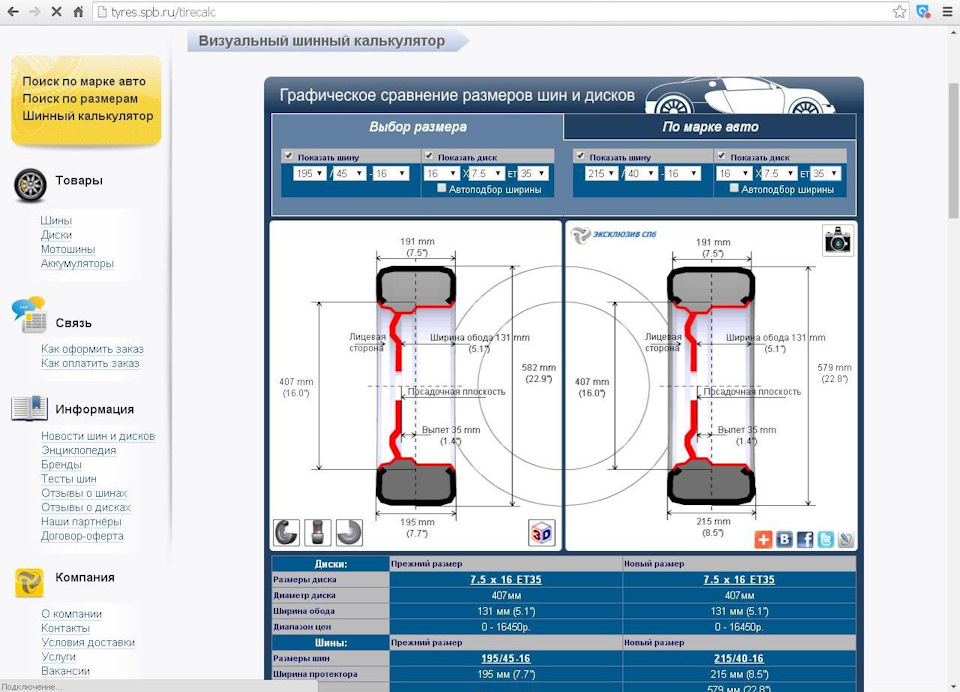Open the tire width 215 dropdown
The height and width of the screenshot is (692, 960).
tap(601, 173)
